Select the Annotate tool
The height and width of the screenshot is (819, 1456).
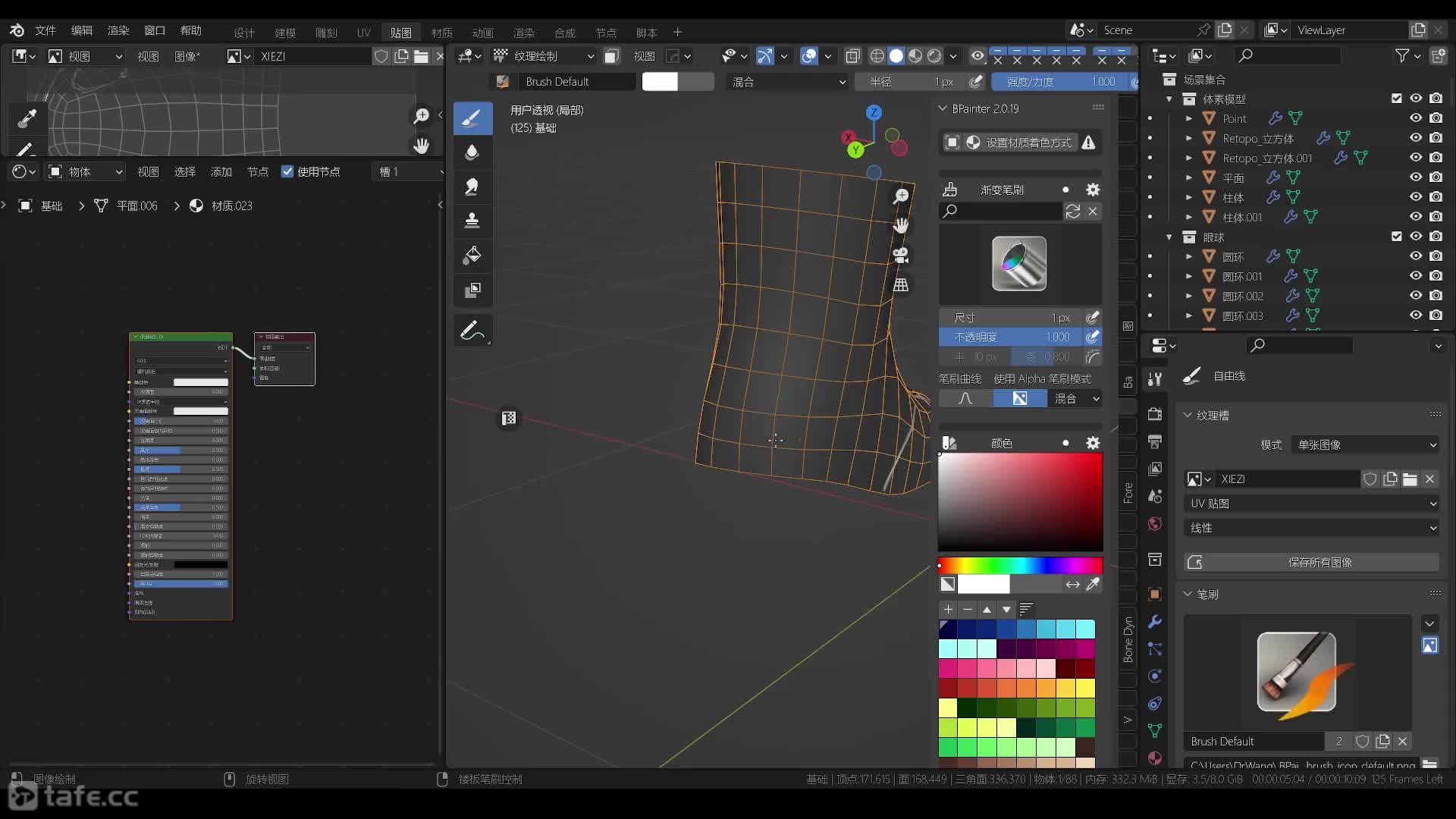tap(472, 331)
